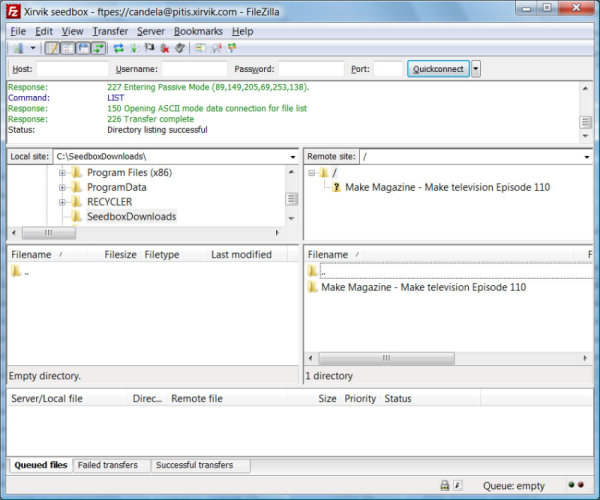
Task: Click the Reconnect to last server icon
Action: [x=180, y=48]
